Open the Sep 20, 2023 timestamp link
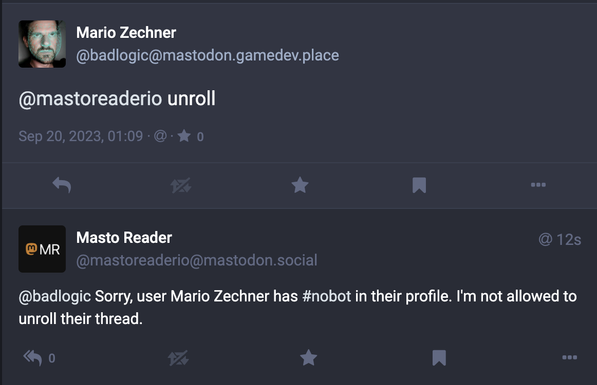The height and width of the screenshot is (385, 597). 81,136
